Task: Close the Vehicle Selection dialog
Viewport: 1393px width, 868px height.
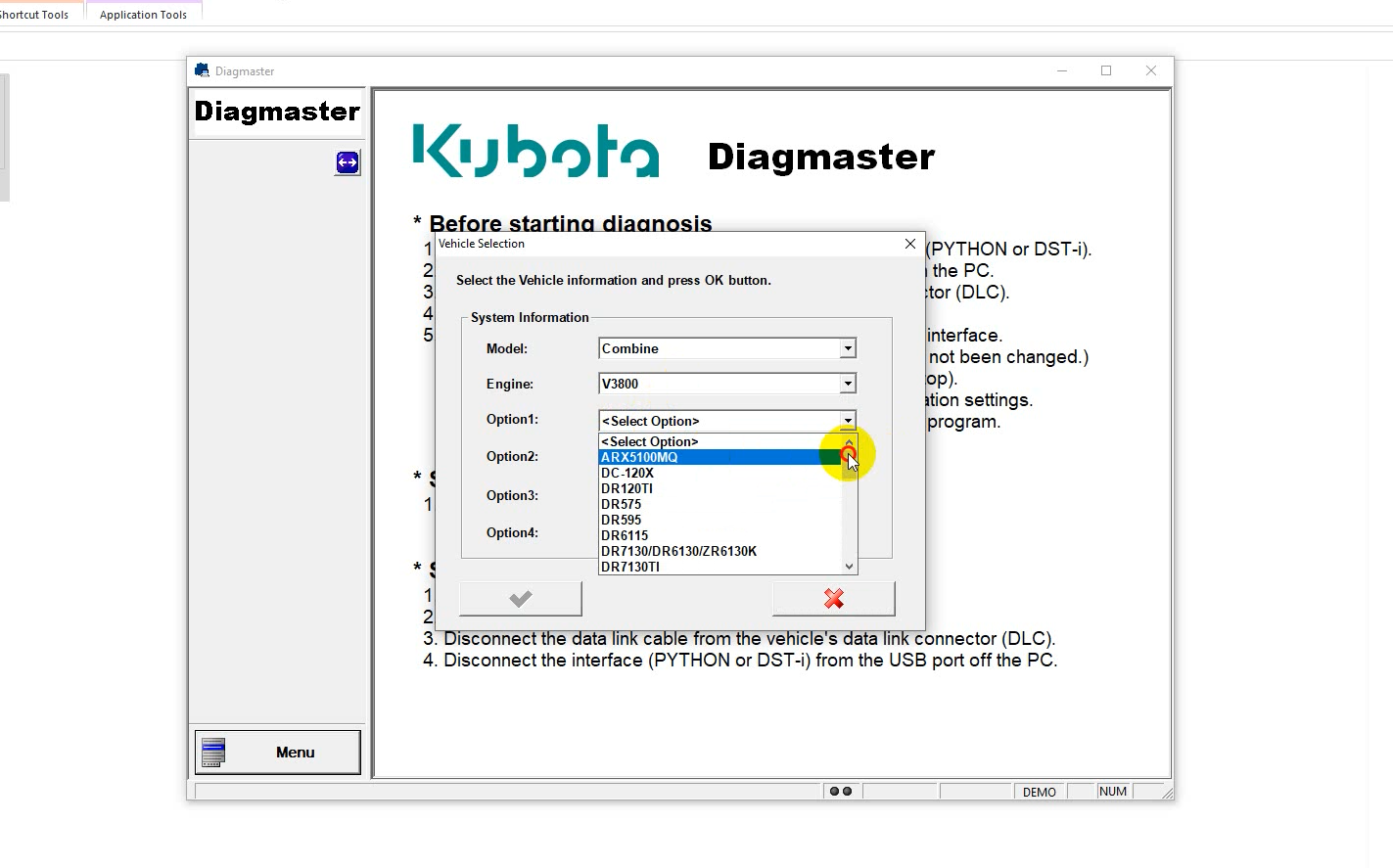Action: (x=910, y=244)
